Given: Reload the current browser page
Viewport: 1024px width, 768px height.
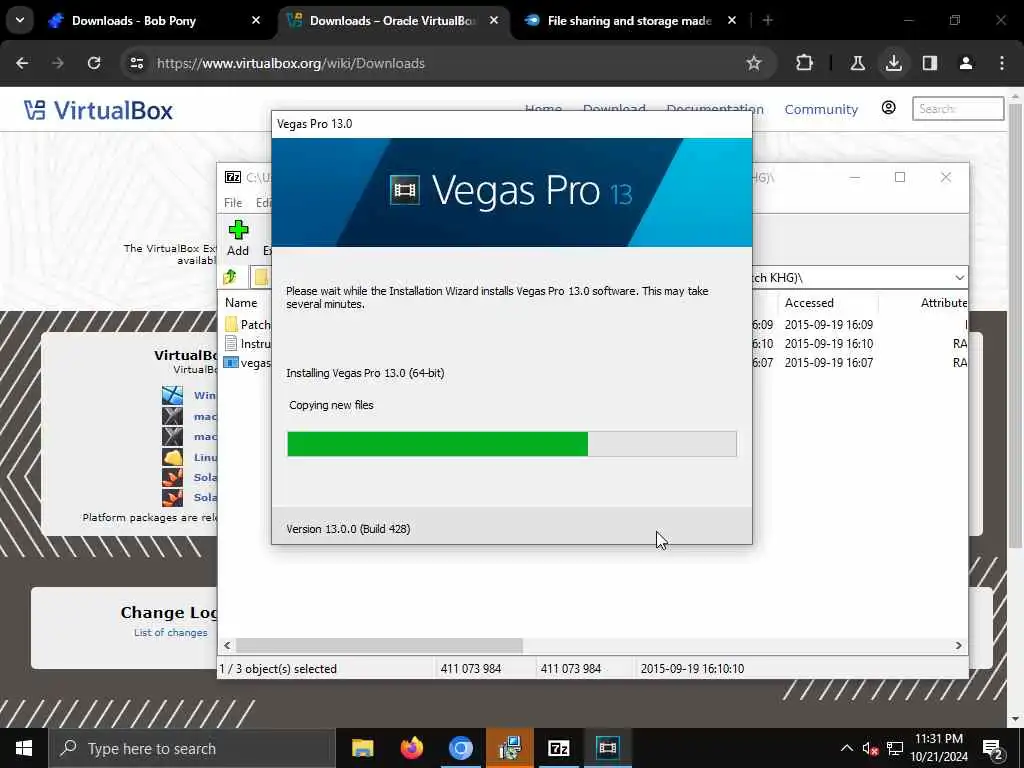Looking at the screenshot, I should [94, 63].
